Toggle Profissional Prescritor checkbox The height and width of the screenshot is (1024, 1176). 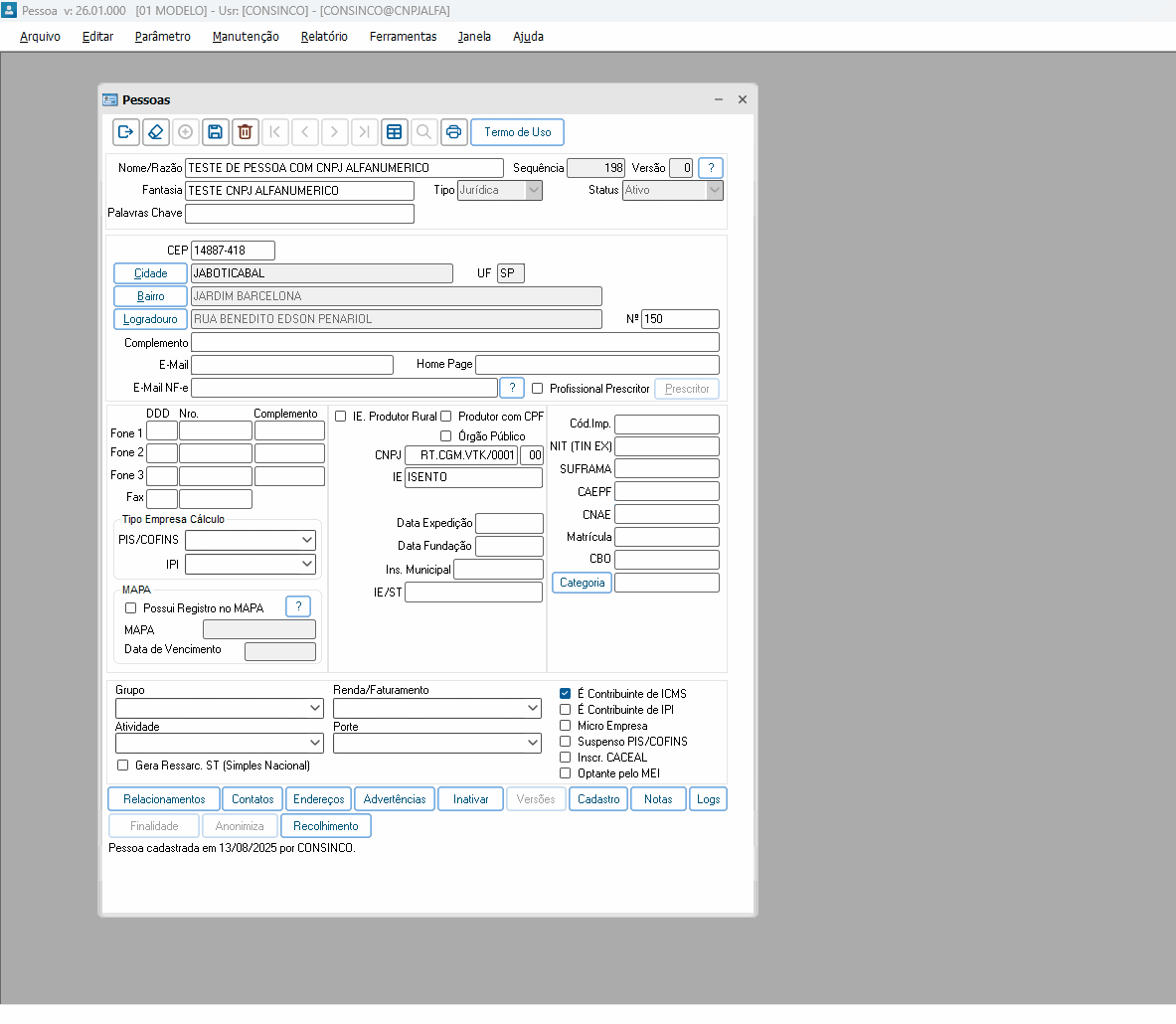(538, 389)
